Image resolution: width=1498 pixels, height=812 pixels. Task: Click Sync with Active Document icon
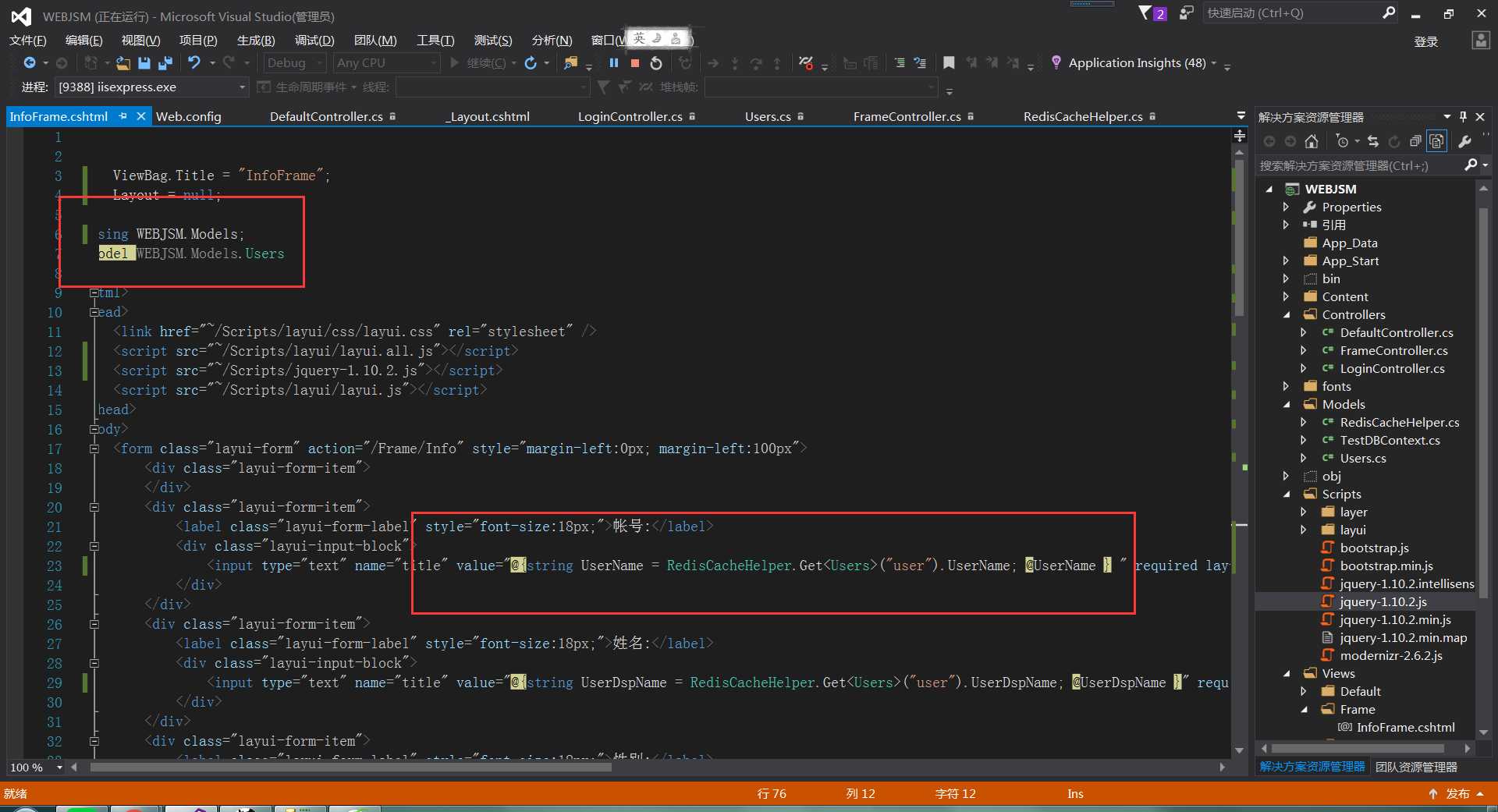pos(1373,141)
